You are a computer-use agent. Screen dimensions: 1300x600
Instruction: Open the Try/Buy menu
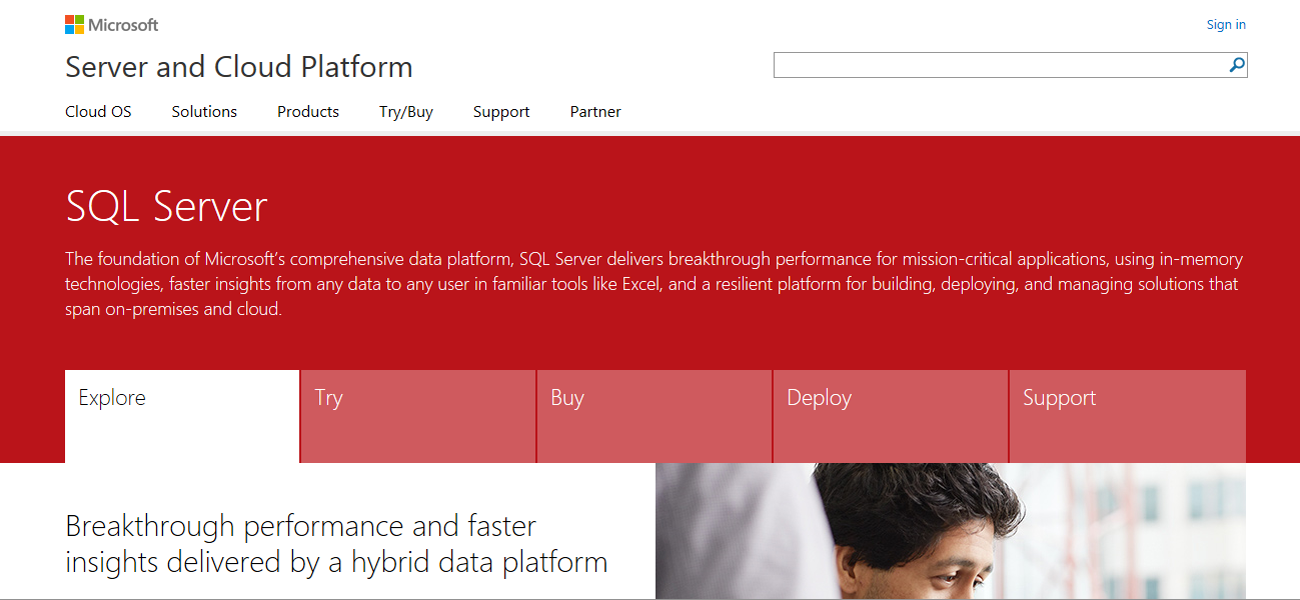(406, 112)
